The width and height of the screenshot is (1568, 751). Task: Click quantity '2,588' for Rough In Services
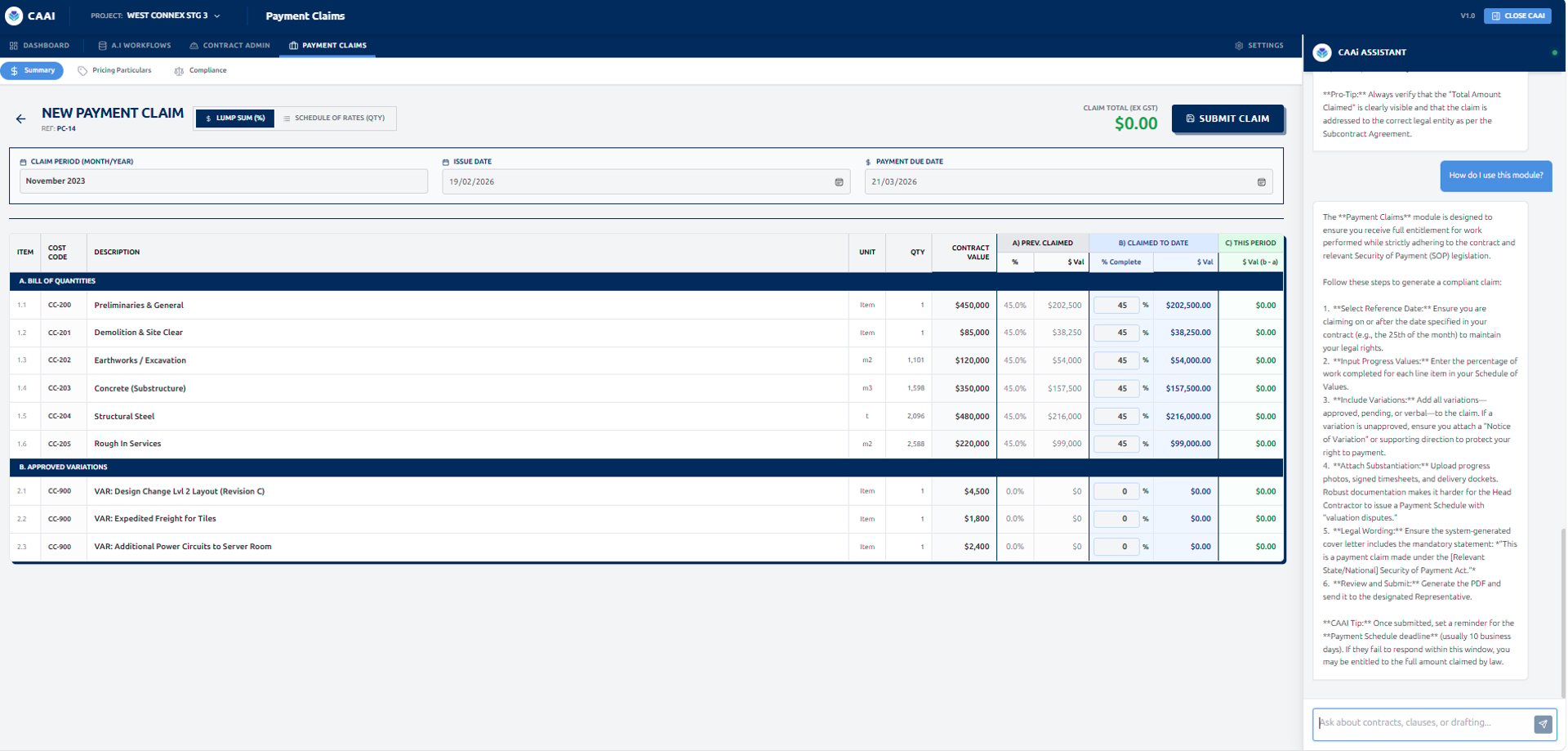[915, 444]
